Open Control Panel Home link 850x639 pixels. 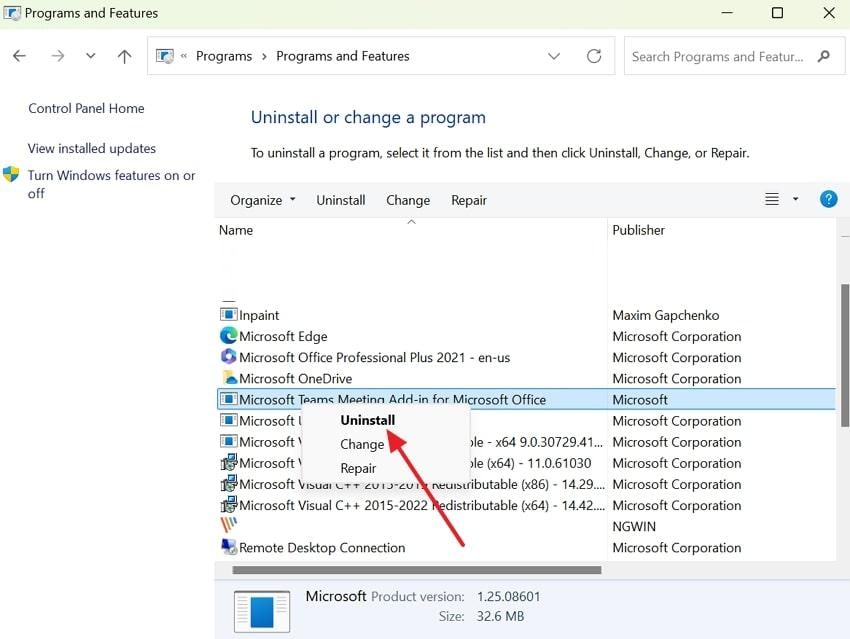(86, 108)
